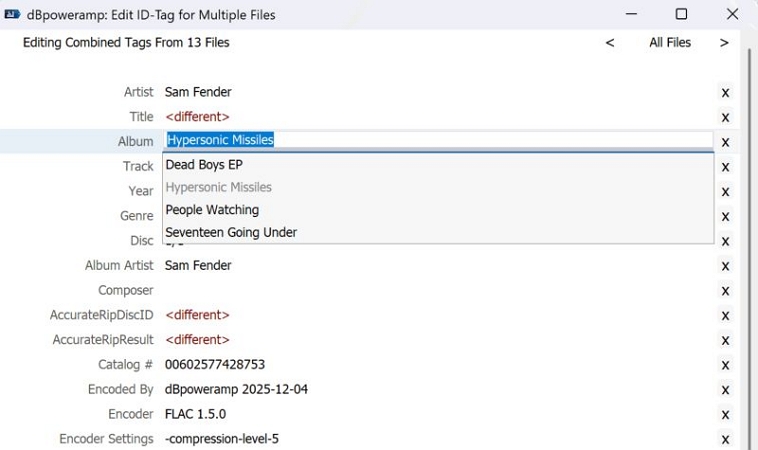Choose Dead Boys EP from the album list
This screenshot has height=450, width=758.
[438, 165]
